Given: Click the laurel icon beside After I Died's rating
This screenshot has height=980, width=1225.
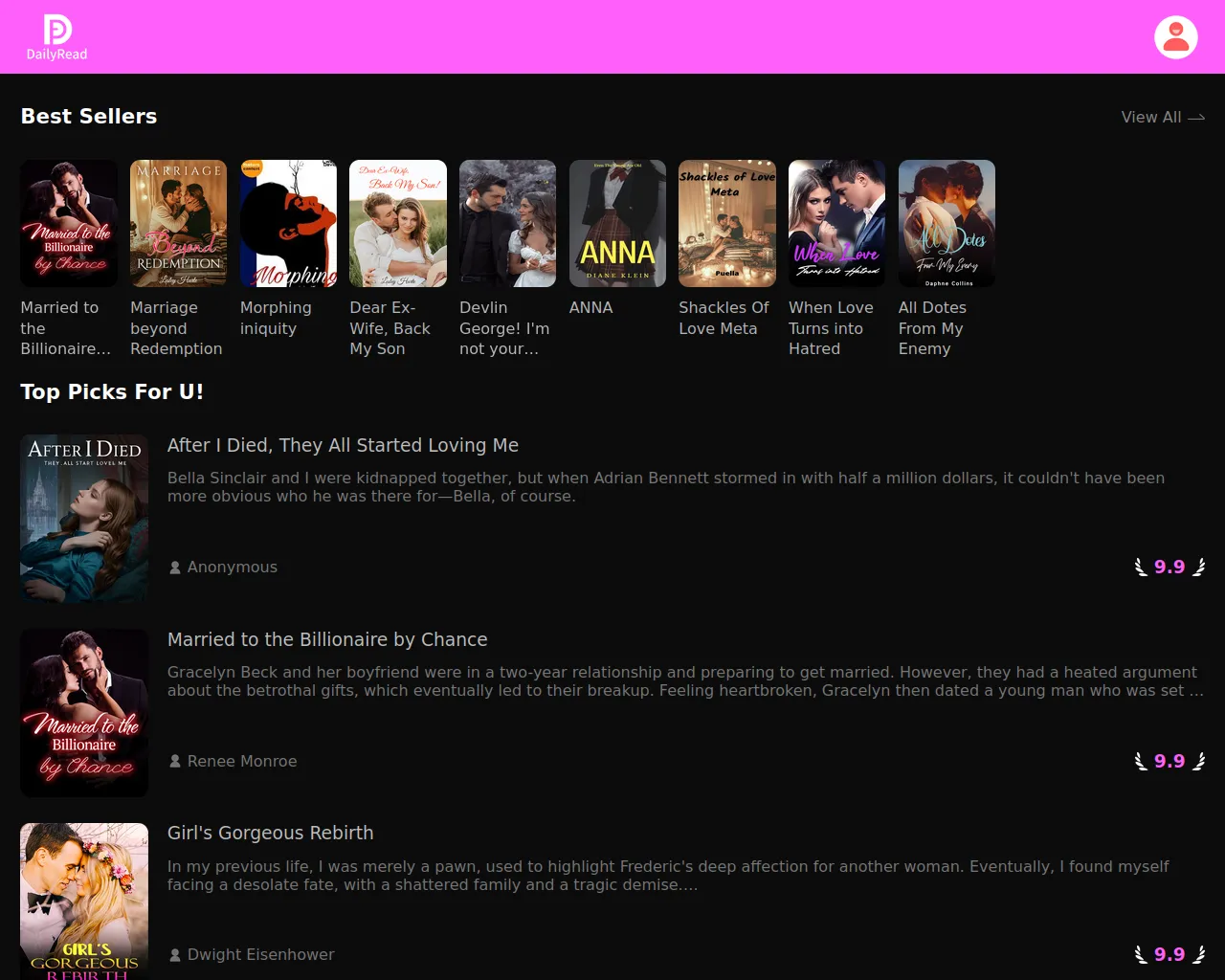Looking at the screenshot, I should (x=1141, y=567).
